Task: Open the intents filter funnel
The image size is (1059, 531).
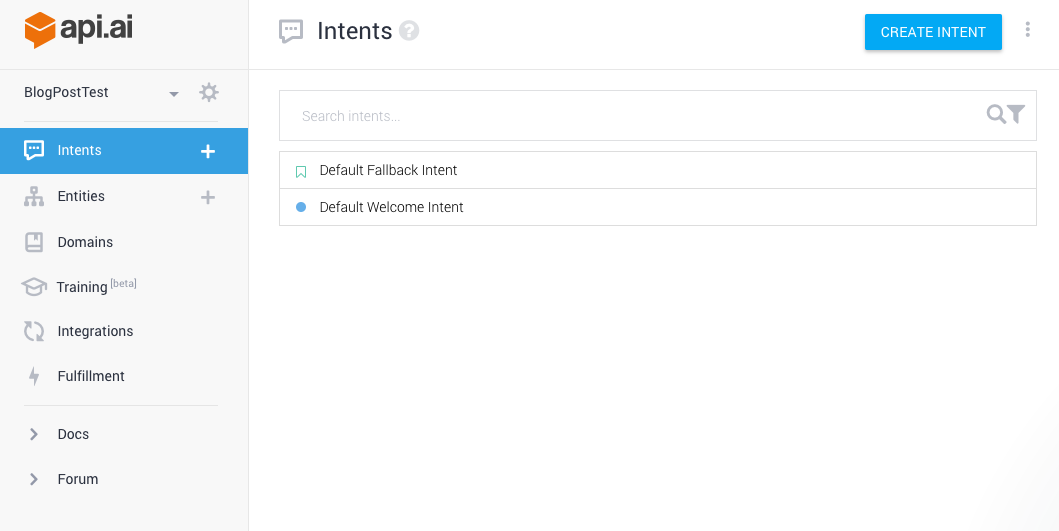Action: 1016,115
